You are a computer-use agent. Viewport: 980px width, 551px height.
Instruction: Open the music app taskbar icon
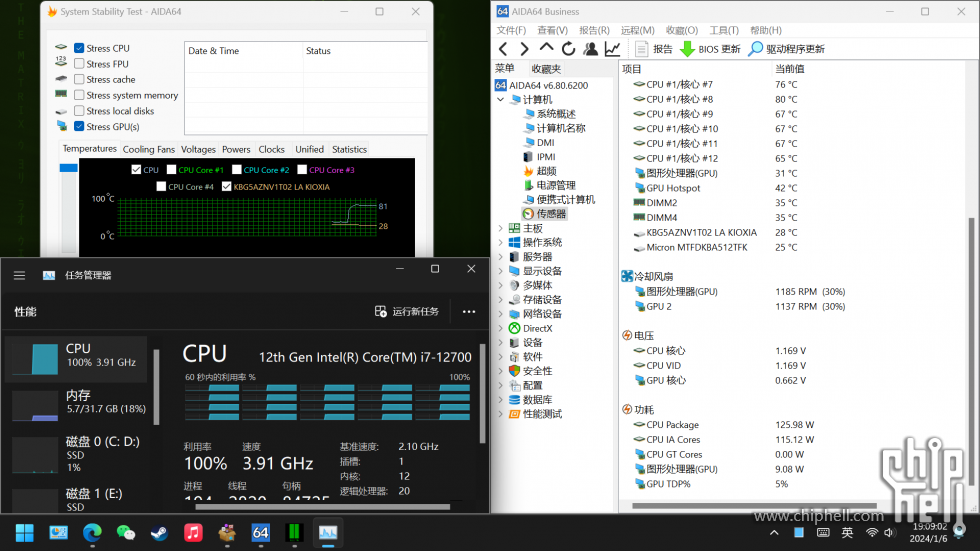(x=193, y=533)
